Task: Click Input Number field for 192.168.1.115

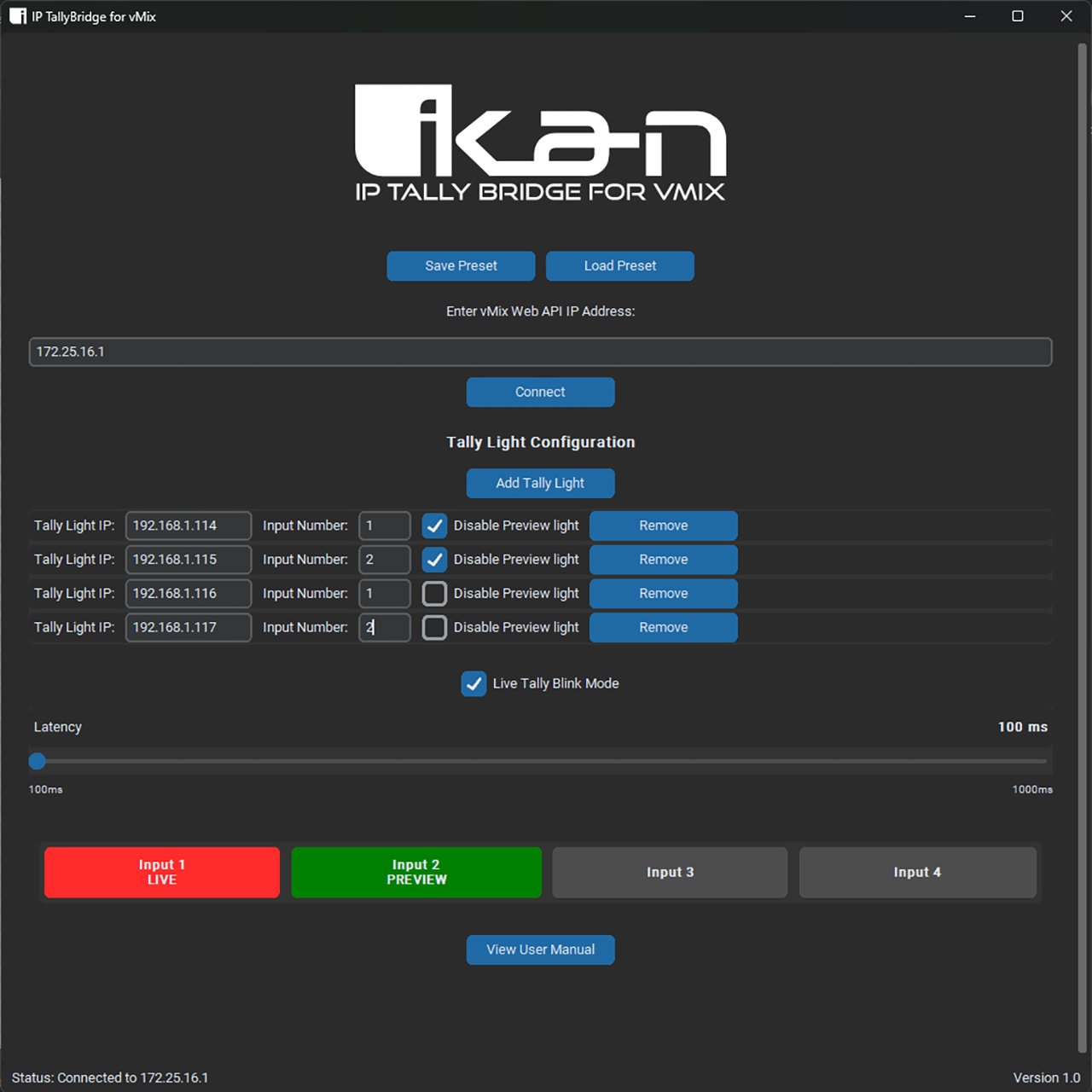Action: click(385, 560)
